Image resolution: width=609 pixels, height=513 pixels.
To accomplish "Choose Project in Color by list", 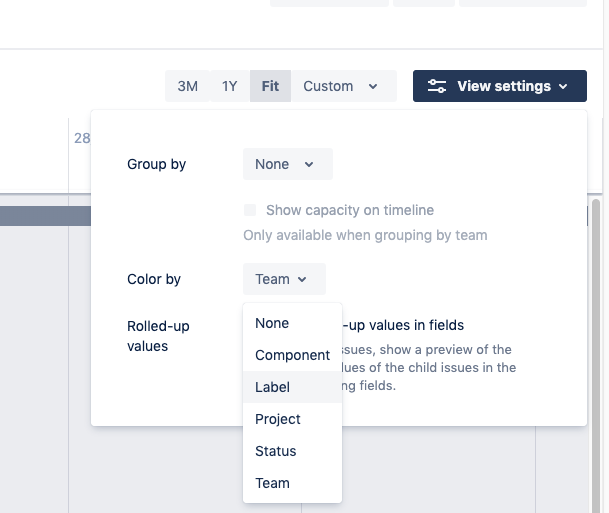I will (292, 419).
